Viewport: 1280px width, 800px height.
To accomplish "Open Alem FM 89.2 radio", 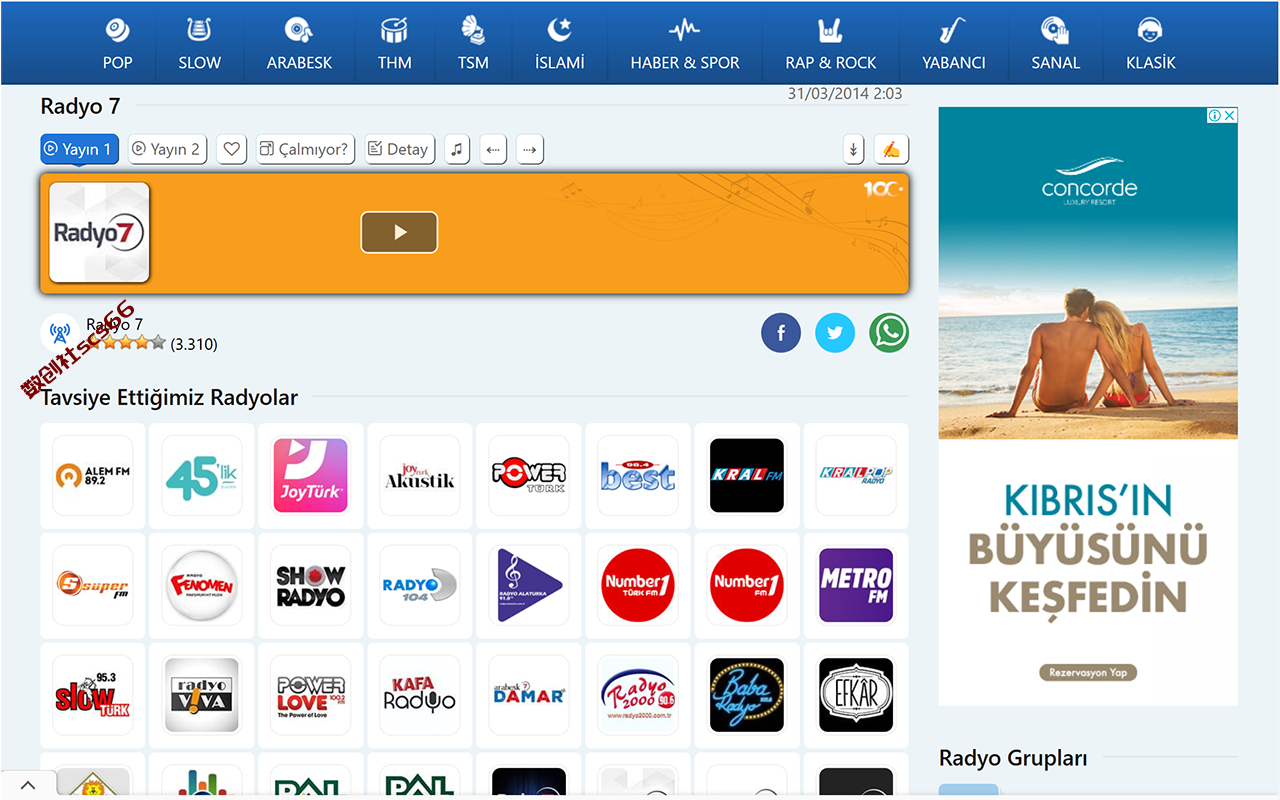I will click(x=93, y=475).
